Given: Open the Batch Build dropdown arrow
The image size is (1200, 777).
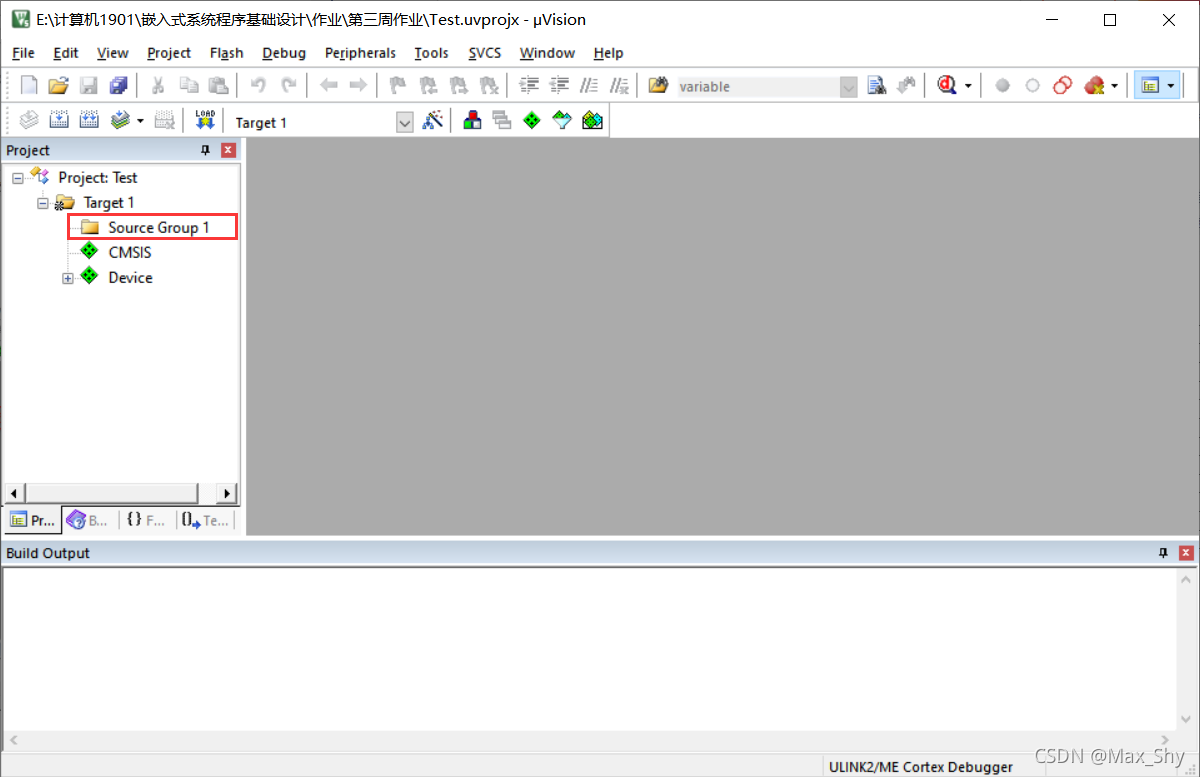Looking at the screenshot, I should pos(140,121).
